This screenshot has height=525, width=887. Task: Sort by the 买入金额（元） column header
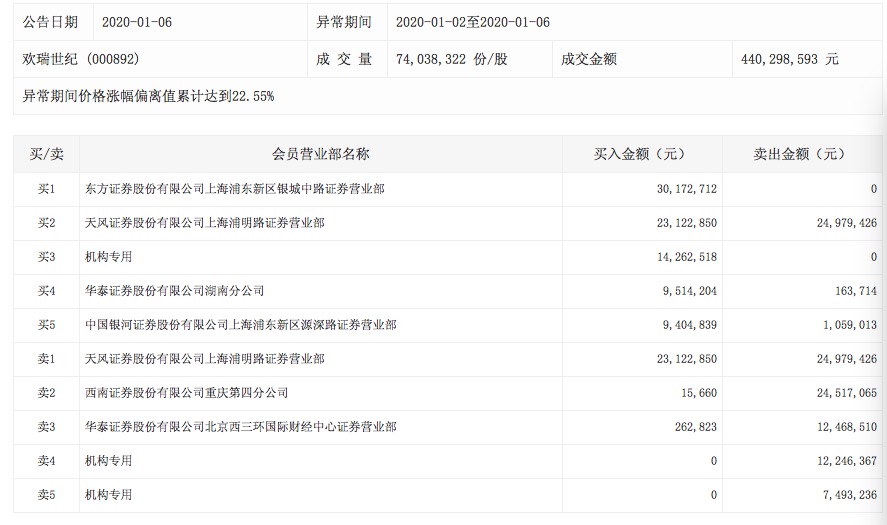[638, 154]
